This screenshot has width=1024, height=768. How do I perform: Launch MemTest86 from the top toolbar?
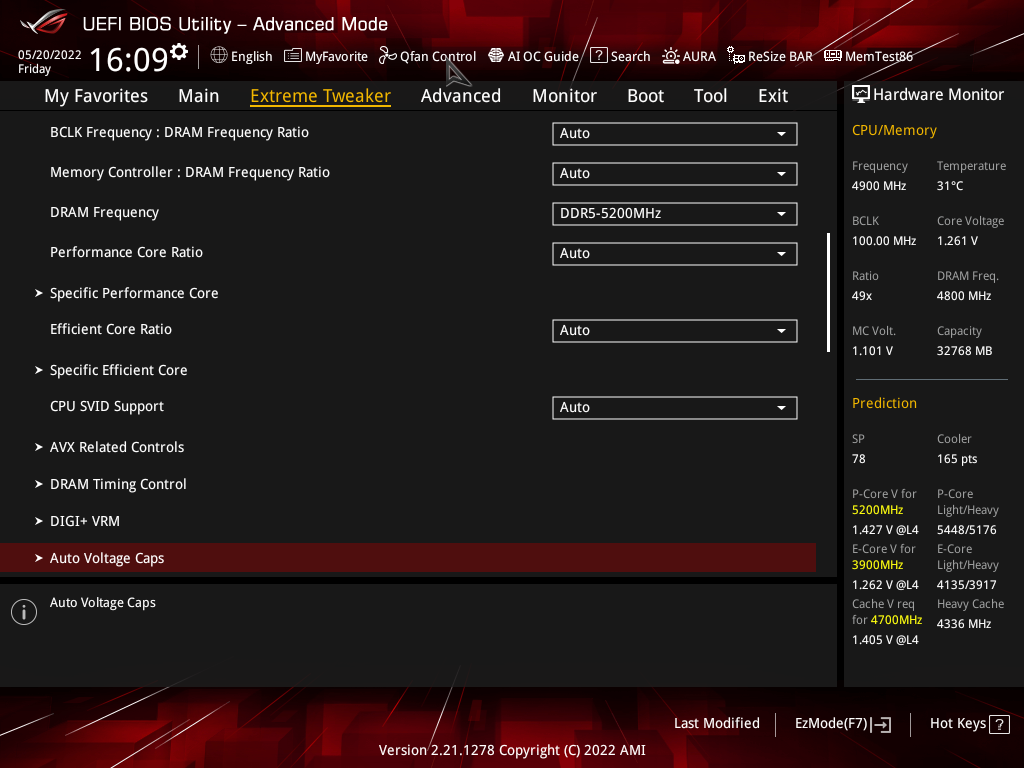(x=868, y=56)
